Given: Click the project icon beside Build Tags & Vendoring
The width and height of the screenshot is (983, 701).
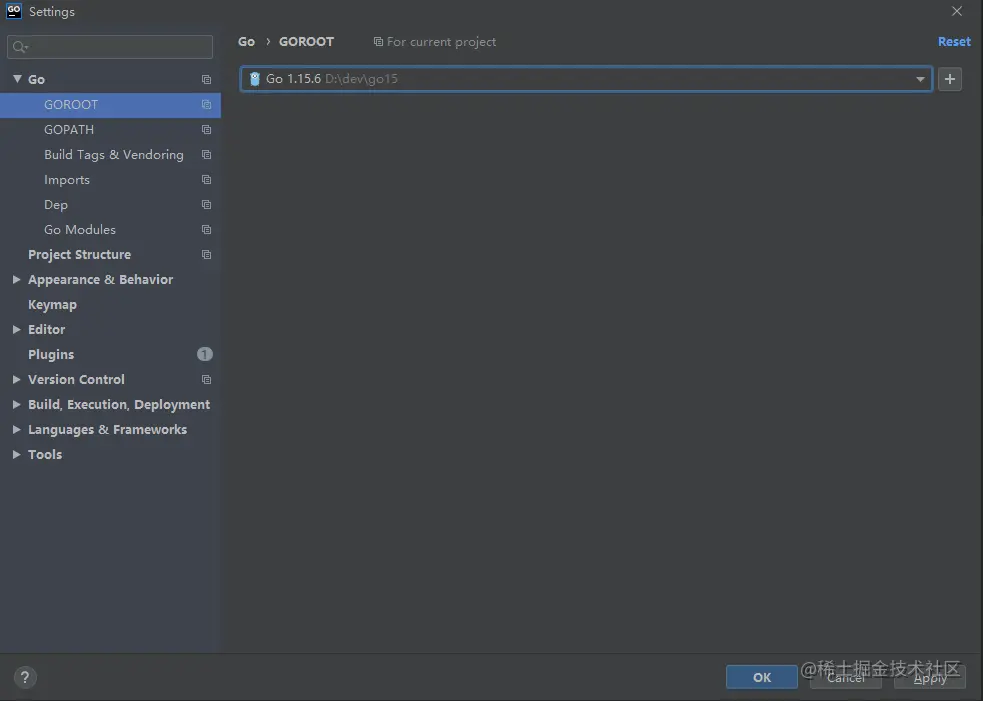Looking at the screenshot, I should pyautogui.click(x=206, y=155).
